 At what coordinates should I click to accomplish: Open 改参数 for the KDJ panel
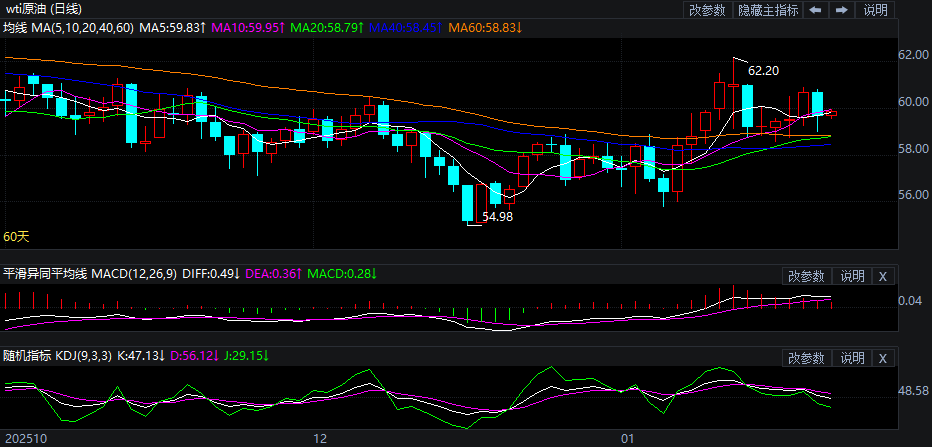pyautogui.click(x=806, y=358)
